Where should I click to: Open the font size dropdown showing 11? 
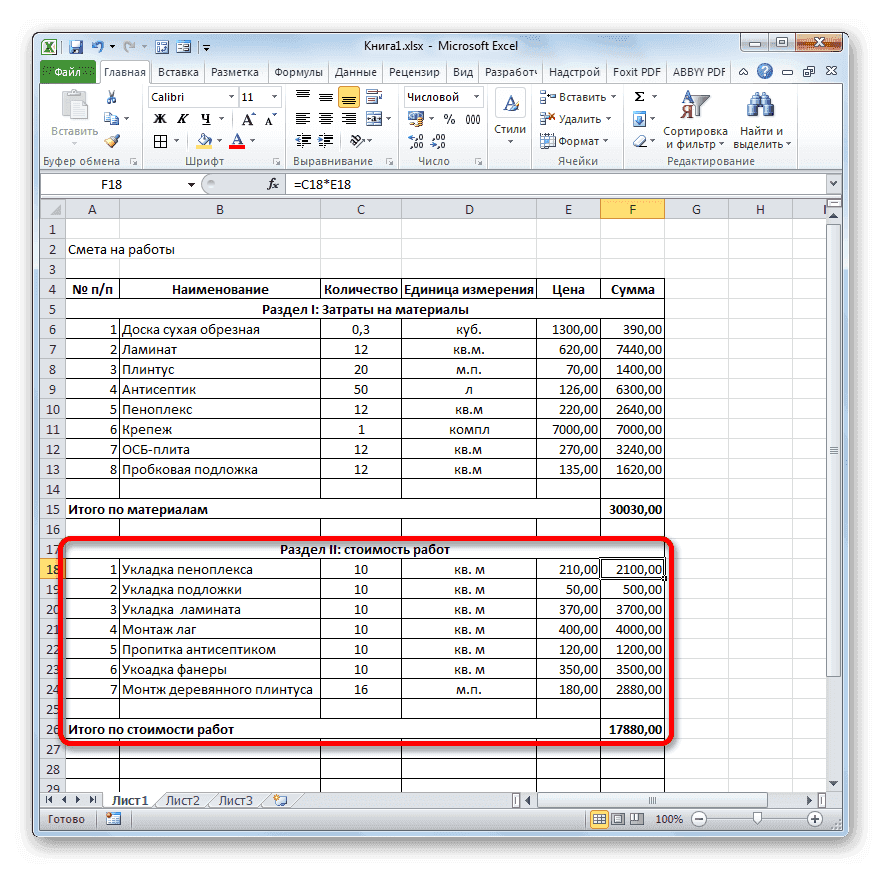pos(257,97)
